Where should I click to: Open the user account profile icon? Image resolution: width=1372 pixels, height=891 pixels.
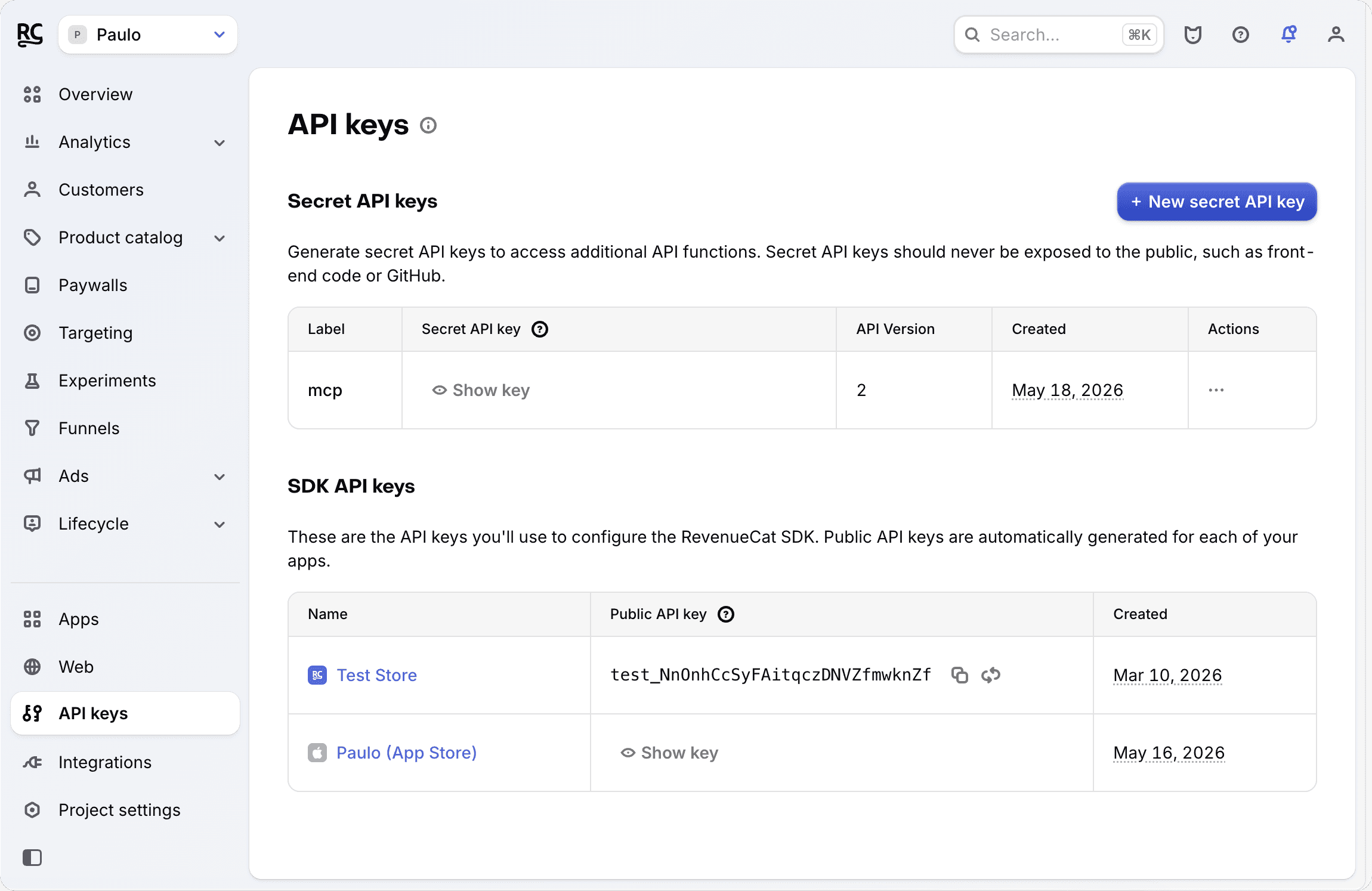coord(1336,35)
